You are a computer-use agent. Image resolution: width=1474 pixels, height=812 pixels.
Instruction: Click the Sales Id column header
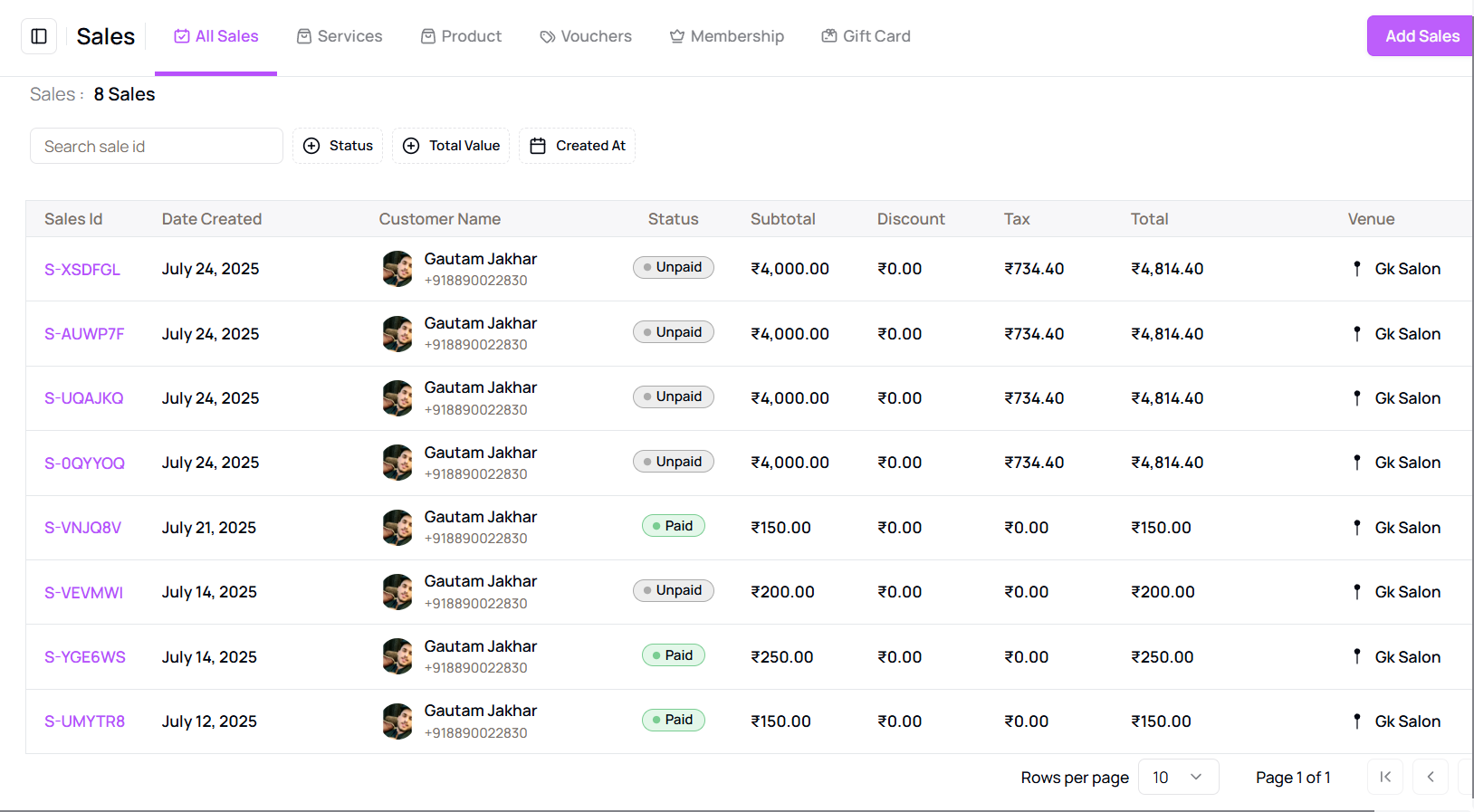point(73,219)
